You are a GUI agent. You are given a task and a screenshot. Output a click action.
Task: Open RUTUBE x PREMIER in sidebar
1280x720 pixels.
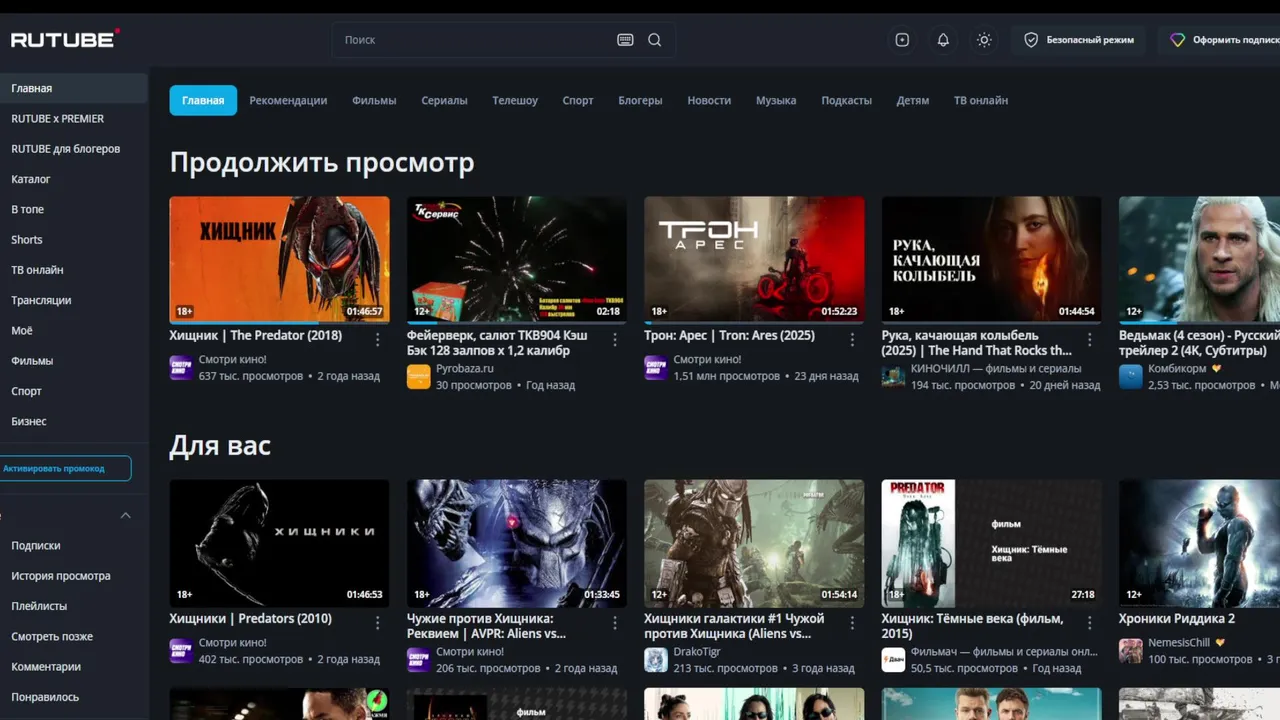(74, 118)
